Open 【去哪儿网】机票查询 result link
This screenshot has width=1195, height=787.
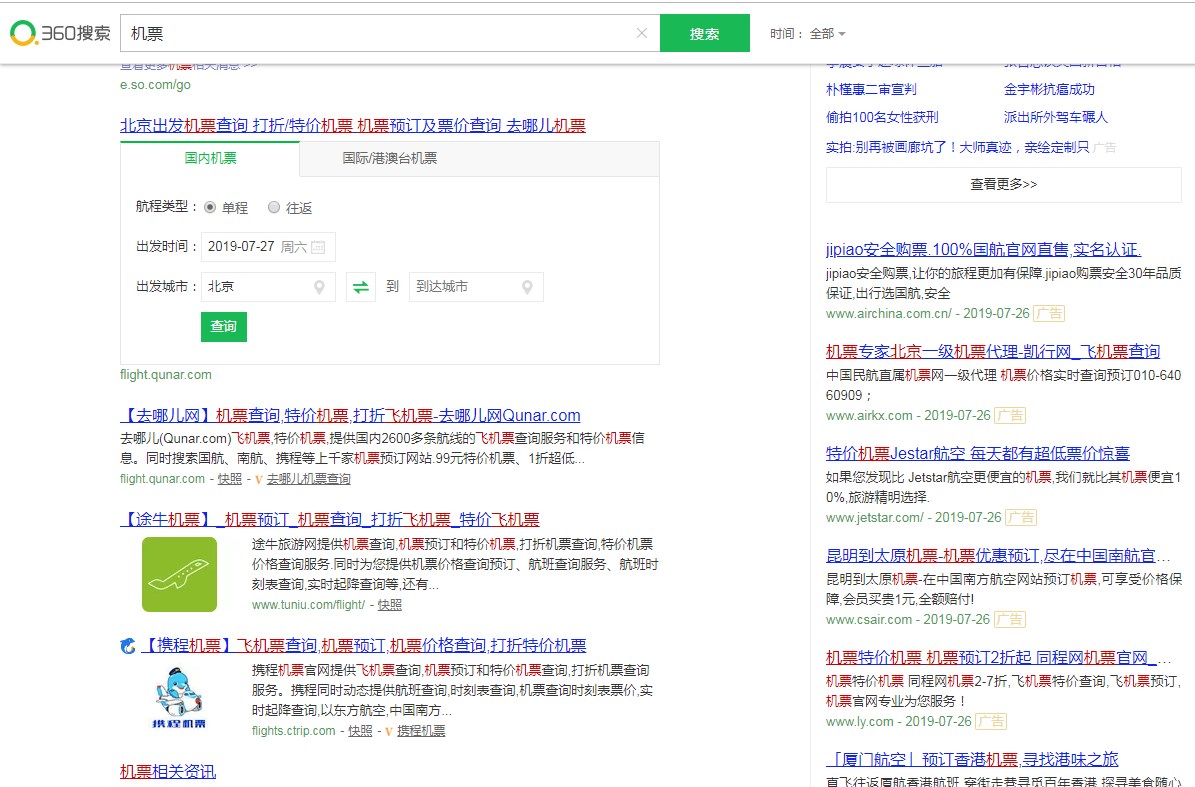350,416
